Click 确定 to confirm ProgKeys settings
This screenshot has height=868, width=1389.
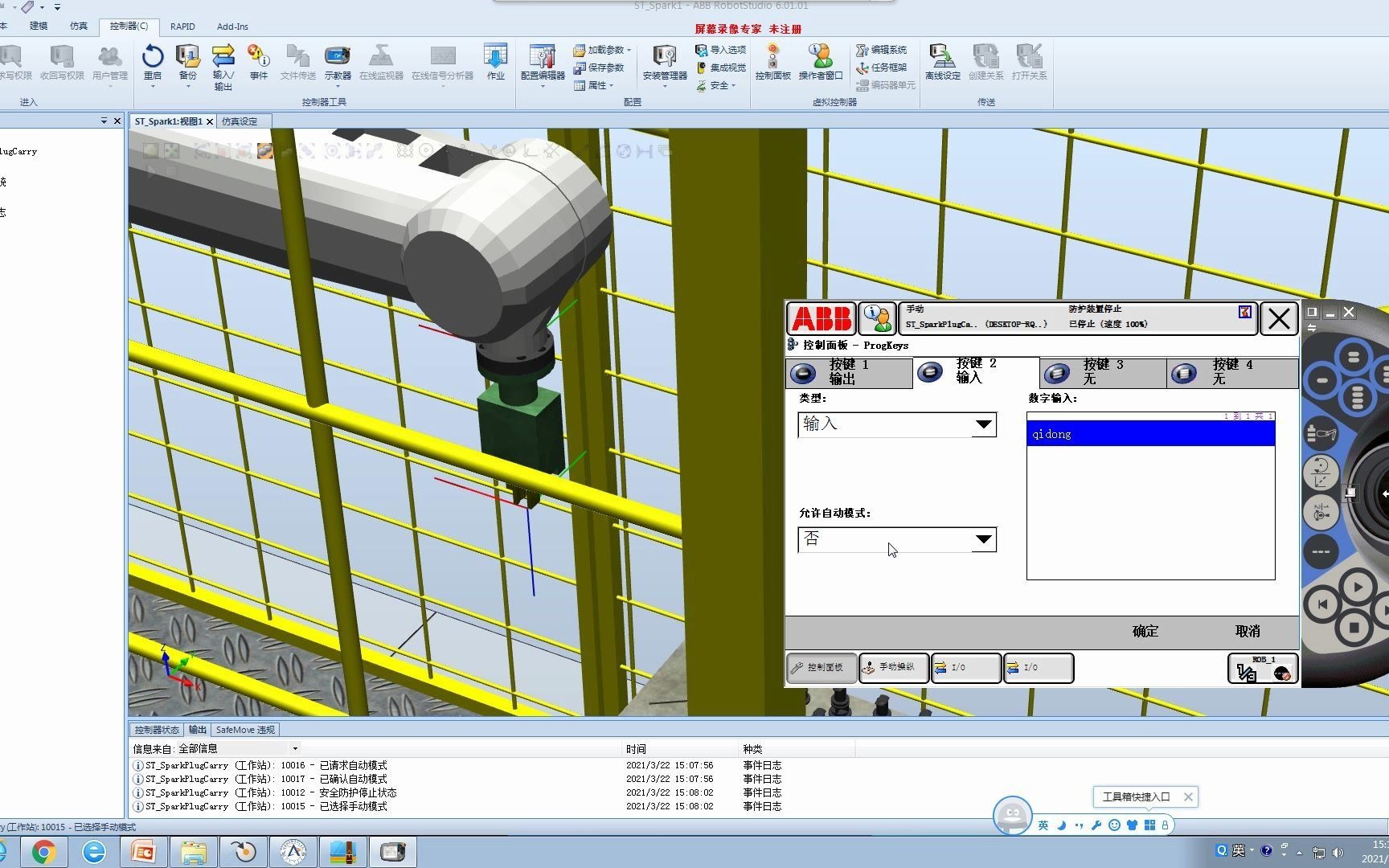pyautogui.click(x=1145, y=631)
